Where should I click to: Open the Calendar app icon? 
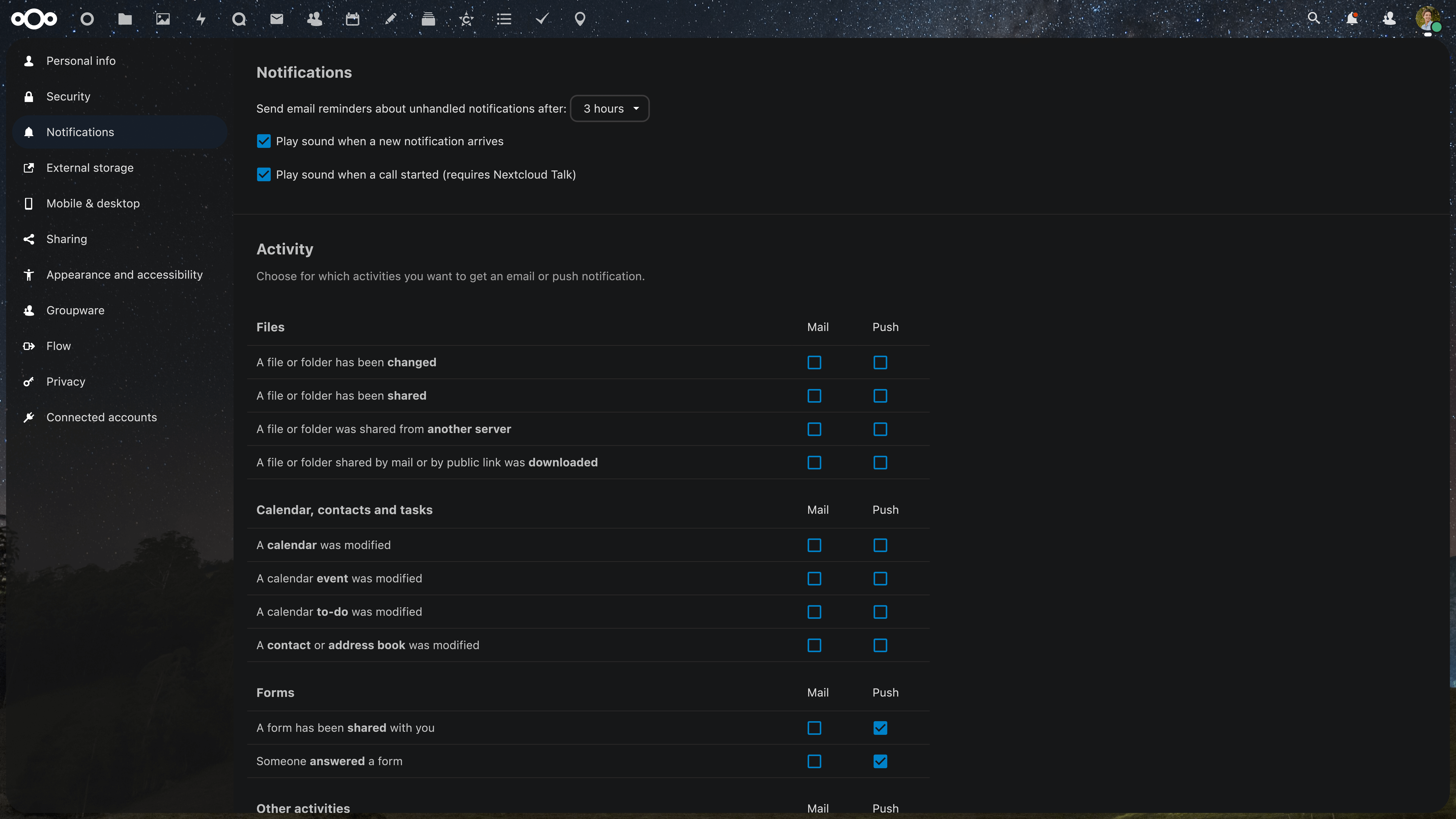(352, 19)
